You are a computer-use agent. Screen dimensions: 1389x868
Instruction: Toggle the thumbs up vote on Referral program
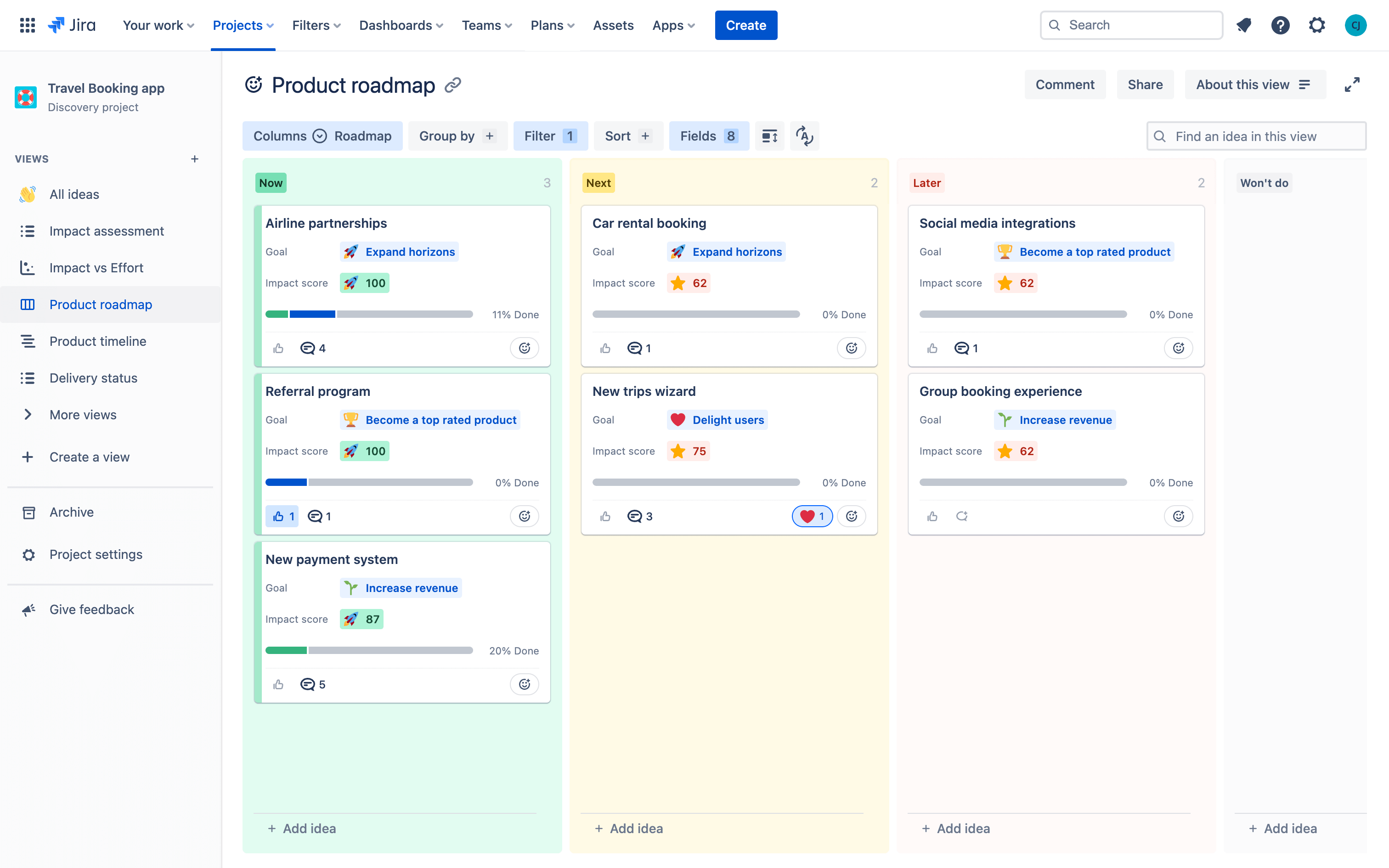(282, 516)
